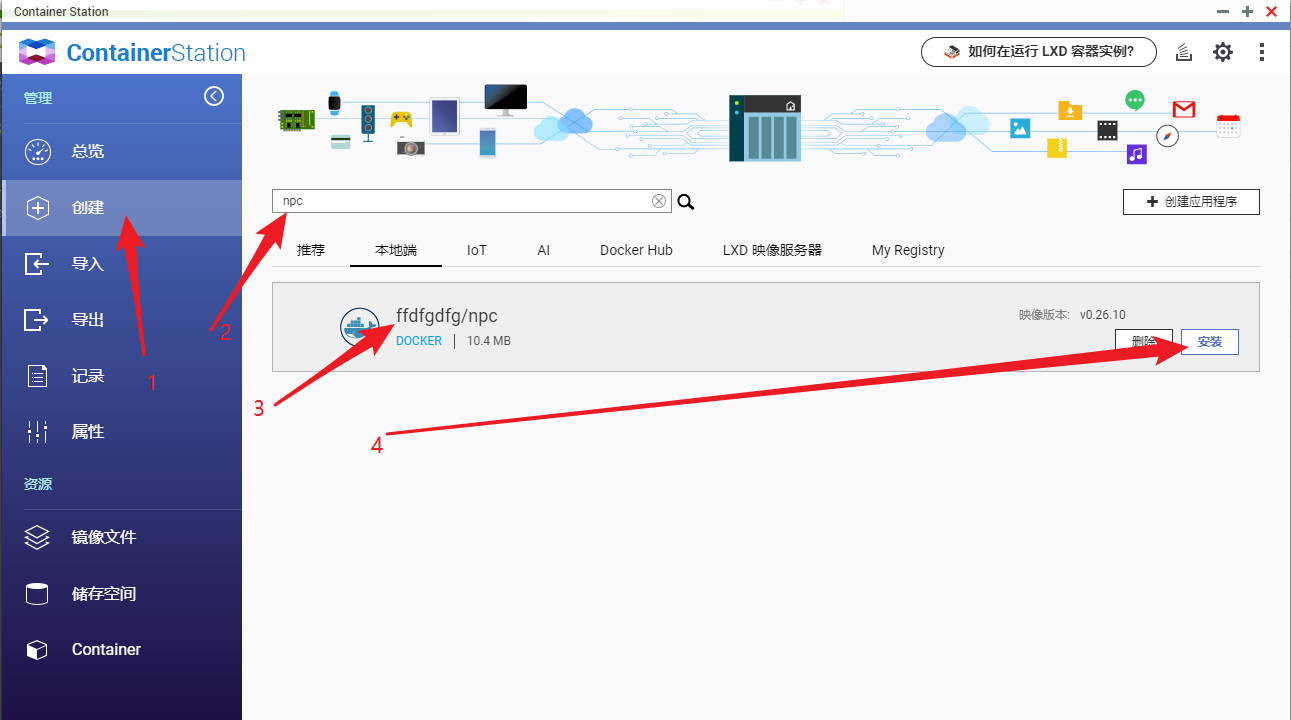Delete the npc image with 删除 button
This screenshot has height=720, width=1291.
[x=1144, y=341]
